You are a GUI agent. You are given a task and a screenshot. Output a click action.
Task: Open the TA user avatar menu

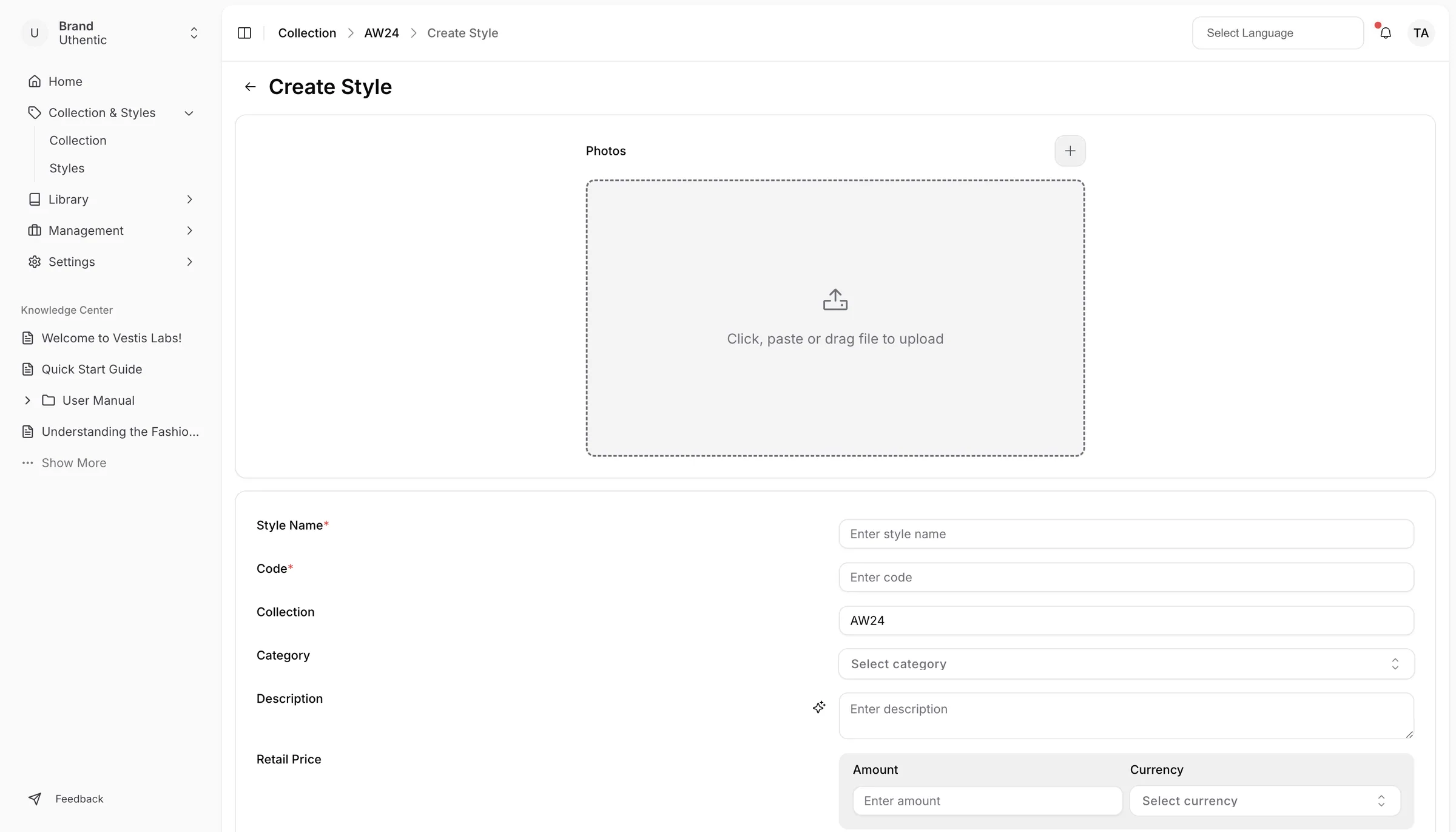pos(1421,33)
